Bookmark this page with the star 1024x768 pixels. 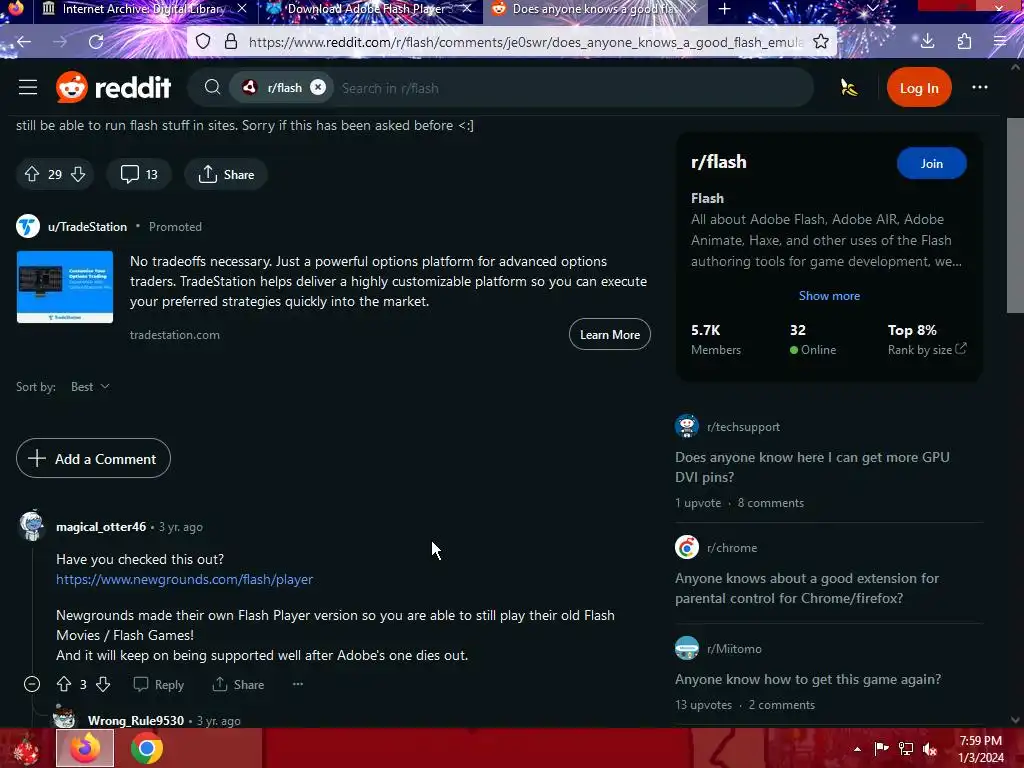(x=821, y=42)
